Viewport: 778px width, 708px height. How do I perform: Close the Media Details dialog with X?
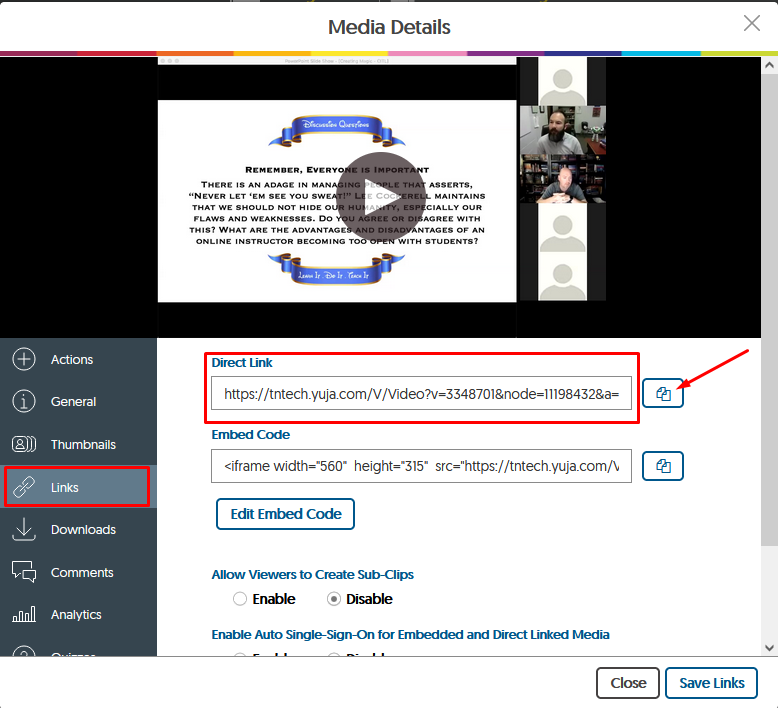click(x=751, y=24)
